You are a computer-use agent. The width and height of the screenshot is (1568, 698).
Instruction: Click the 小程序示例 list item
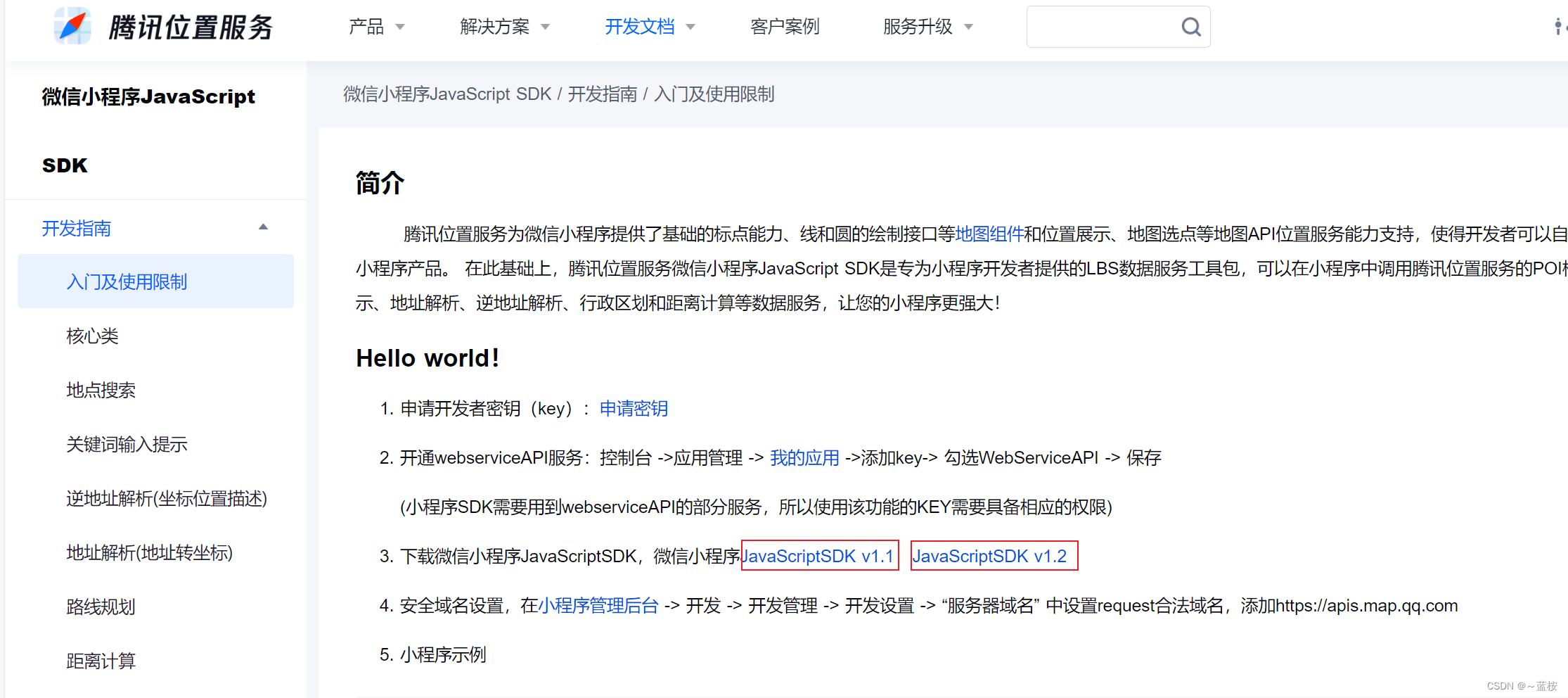tap(443, 654)
